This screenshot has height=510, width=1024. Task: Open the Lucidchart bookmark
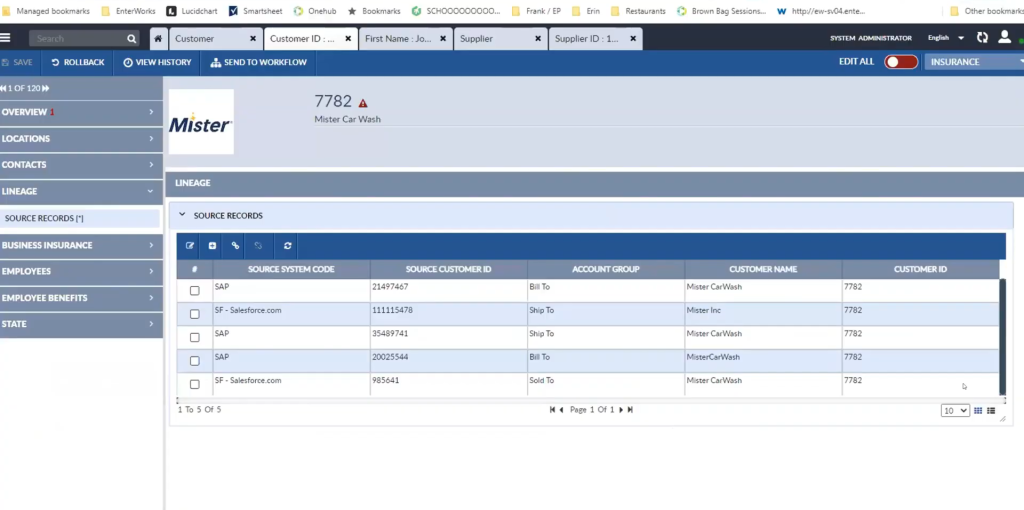[x=192, y=11]
